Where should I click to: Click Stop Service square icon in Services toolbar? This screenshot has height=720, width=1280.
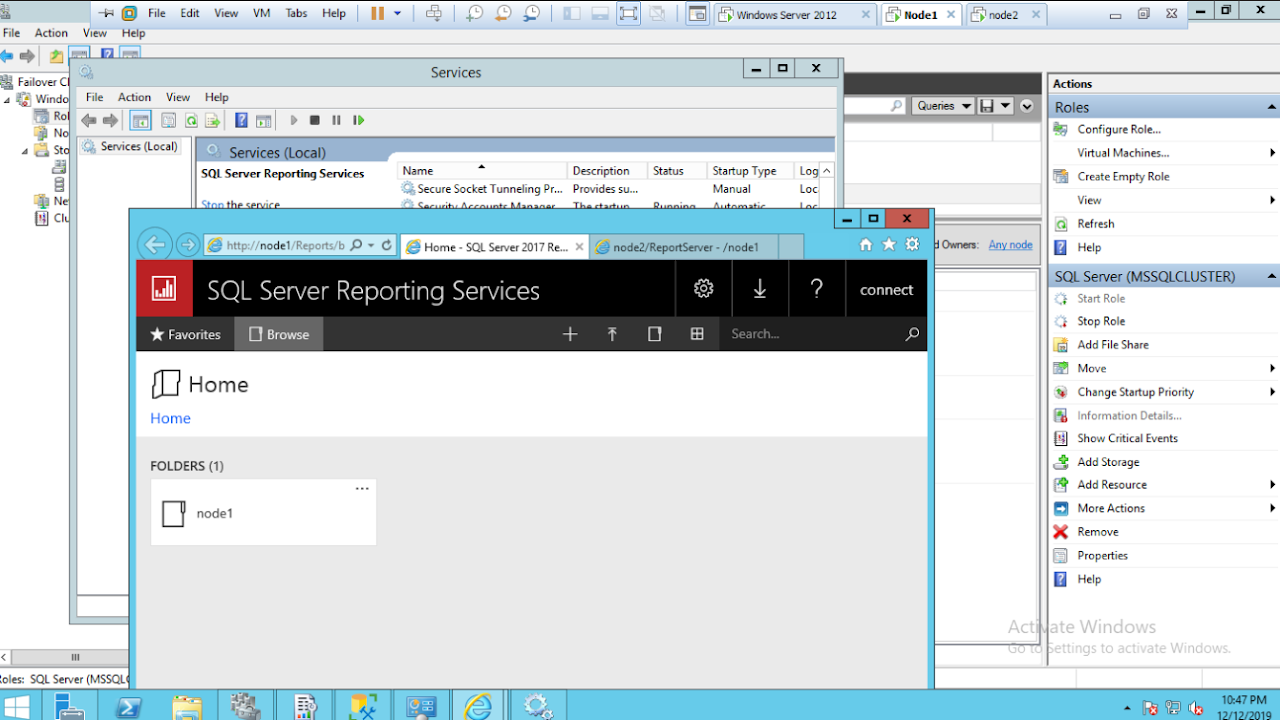tap(314, 120)
